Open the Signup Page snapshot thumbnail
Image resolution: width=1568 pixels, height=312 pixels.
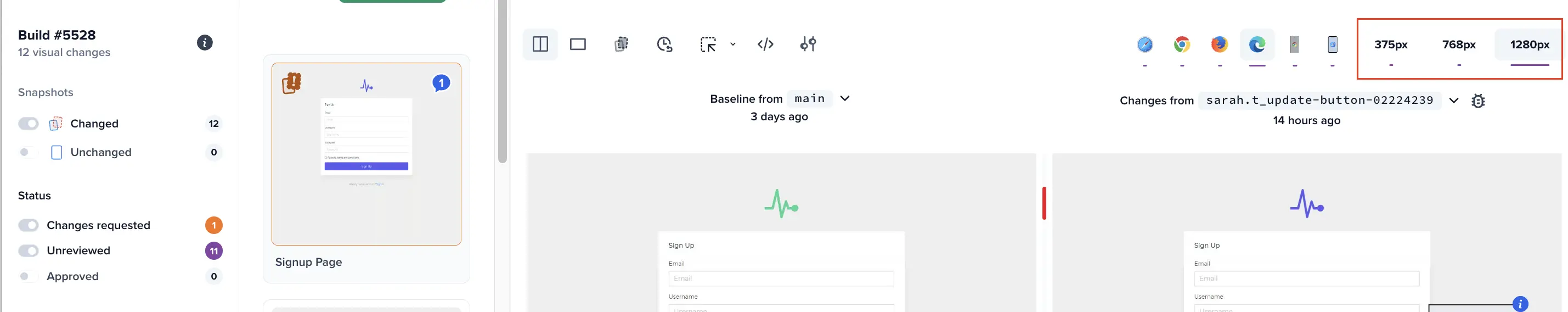click(366, 154)
